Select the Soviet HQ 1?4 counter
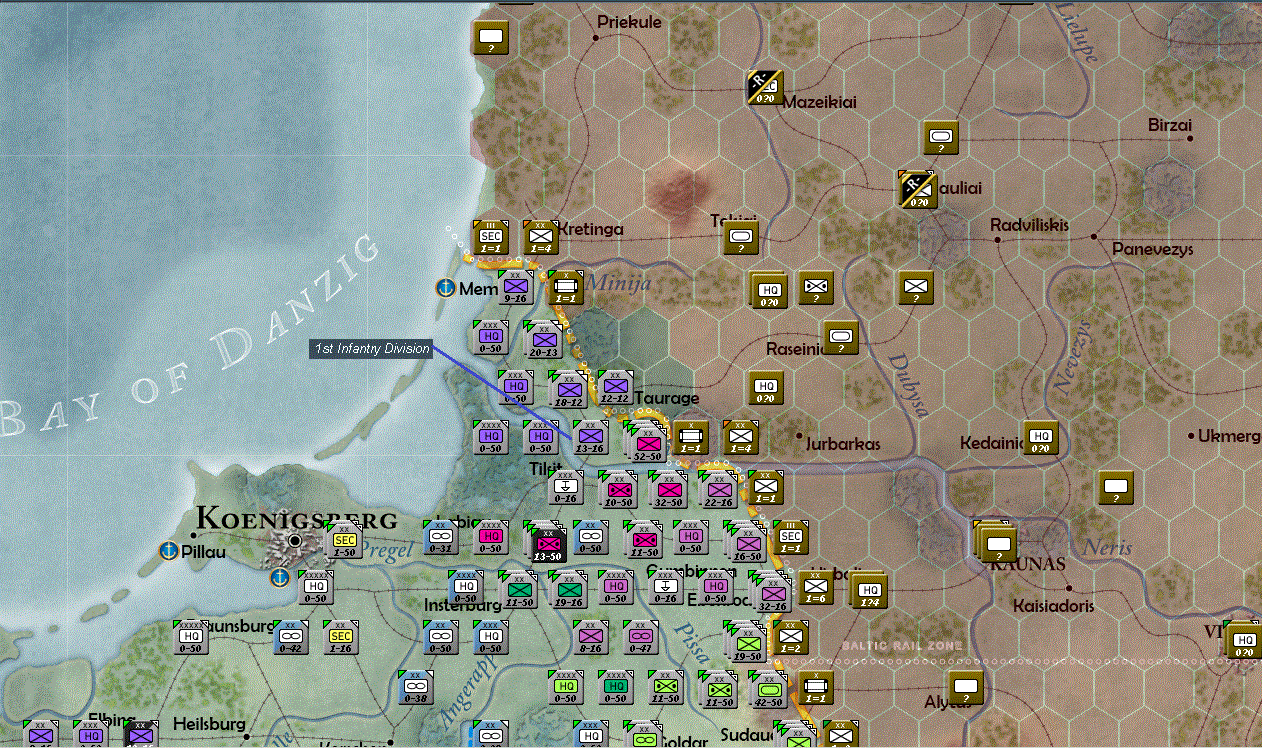Image resolution: width=1262 pixels, height=748 pixels. coord(869,590)
